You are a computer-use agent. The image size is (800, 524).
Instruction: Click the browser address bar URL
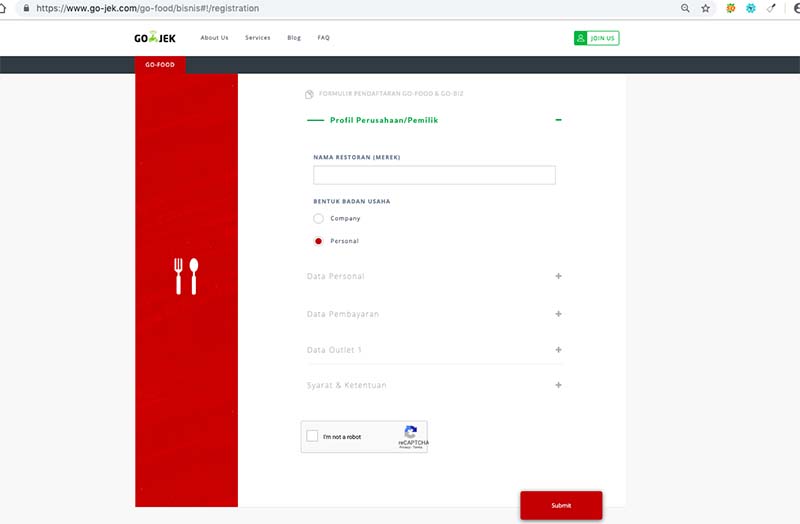147,8
